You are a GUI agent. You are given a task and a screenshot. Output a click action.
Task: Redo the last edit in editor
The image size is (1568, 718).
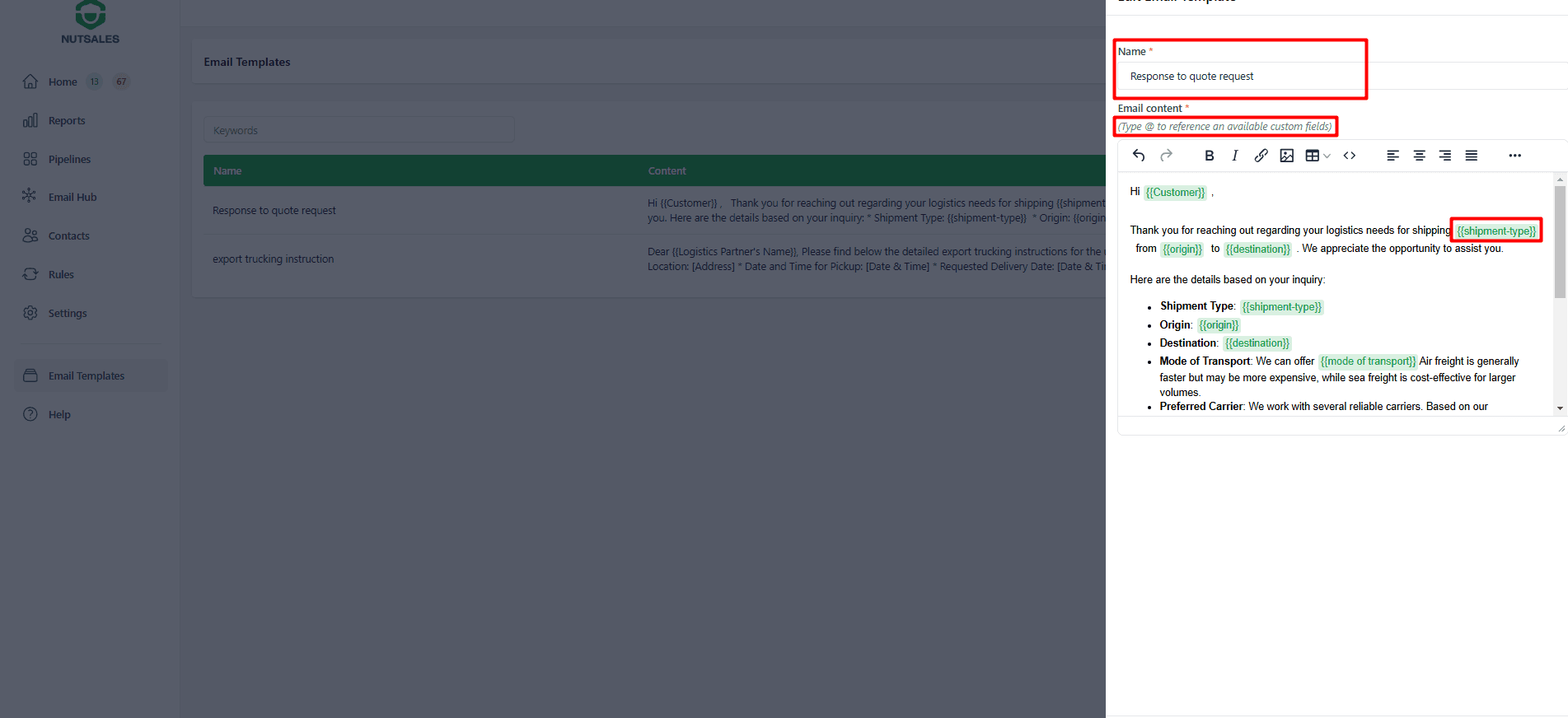pos(1166,156)
